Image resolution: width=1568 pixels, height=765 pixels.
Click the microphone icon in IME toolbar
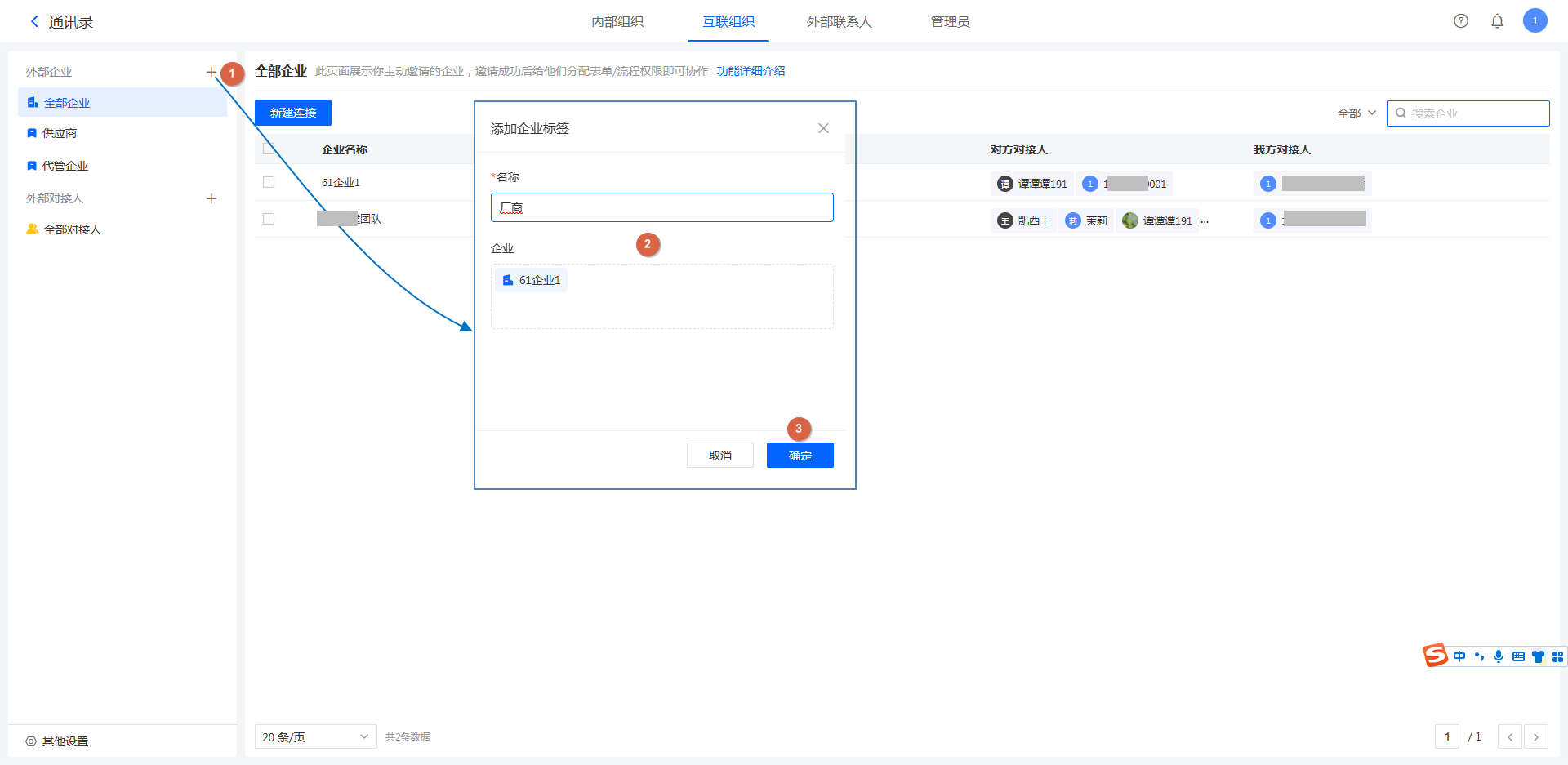click(x=1499, y=656)
